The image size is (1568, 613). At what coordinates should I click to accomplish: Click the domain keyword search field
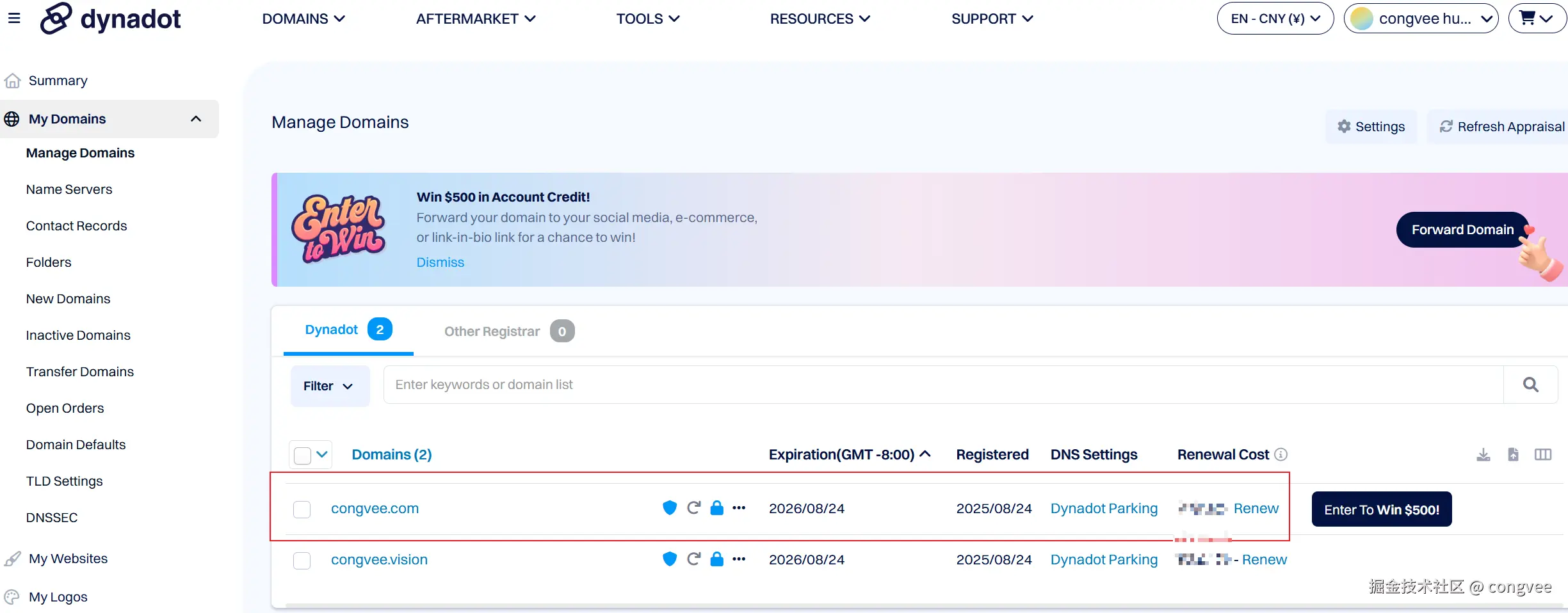tap(942, 385)
